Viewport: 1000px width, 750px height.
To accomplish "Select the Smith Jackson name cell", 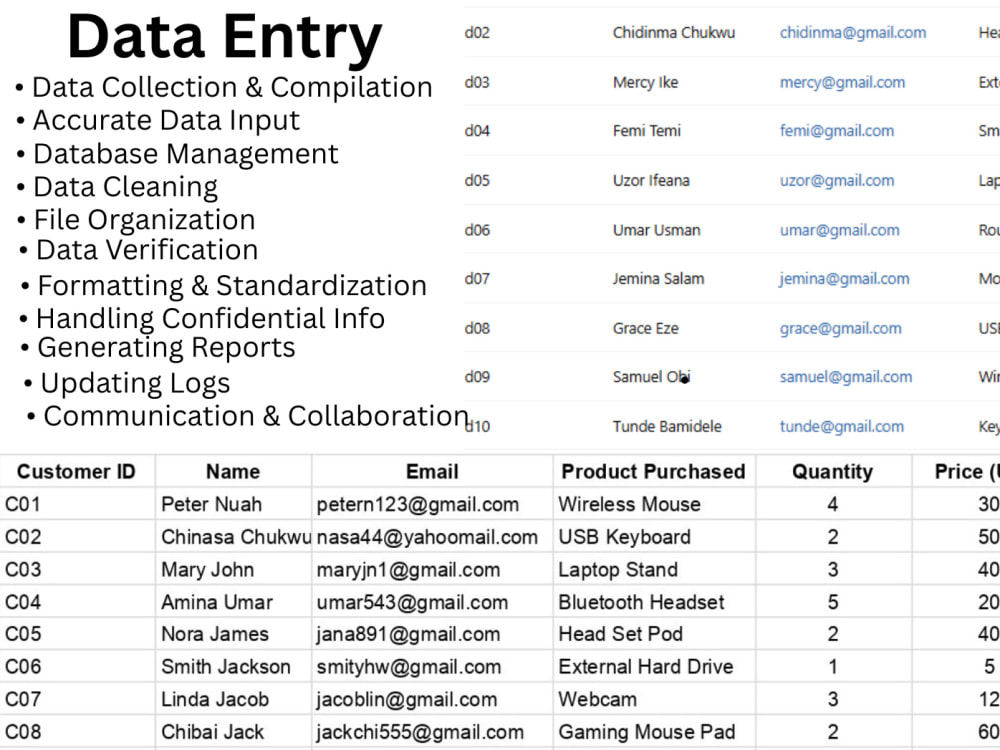I will [233, 666].
